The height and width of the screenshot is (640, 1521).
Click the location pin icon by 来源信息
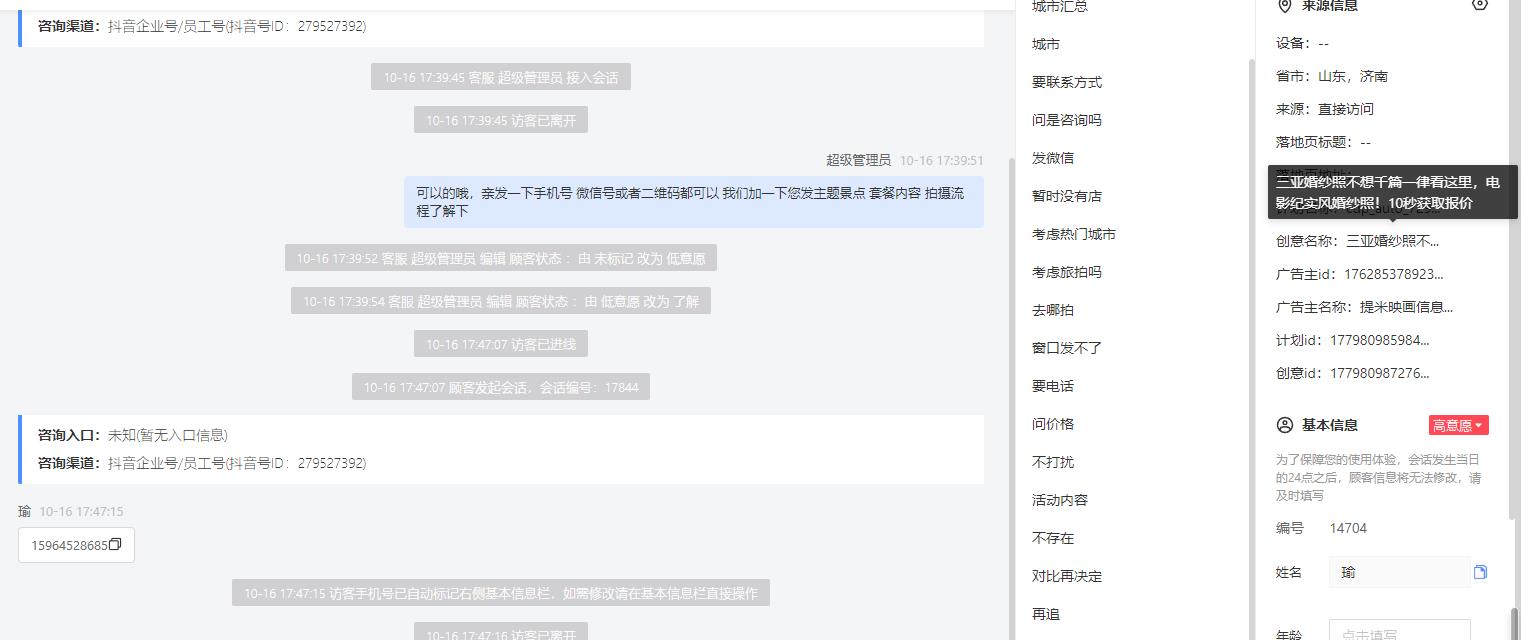[1285, 6]
